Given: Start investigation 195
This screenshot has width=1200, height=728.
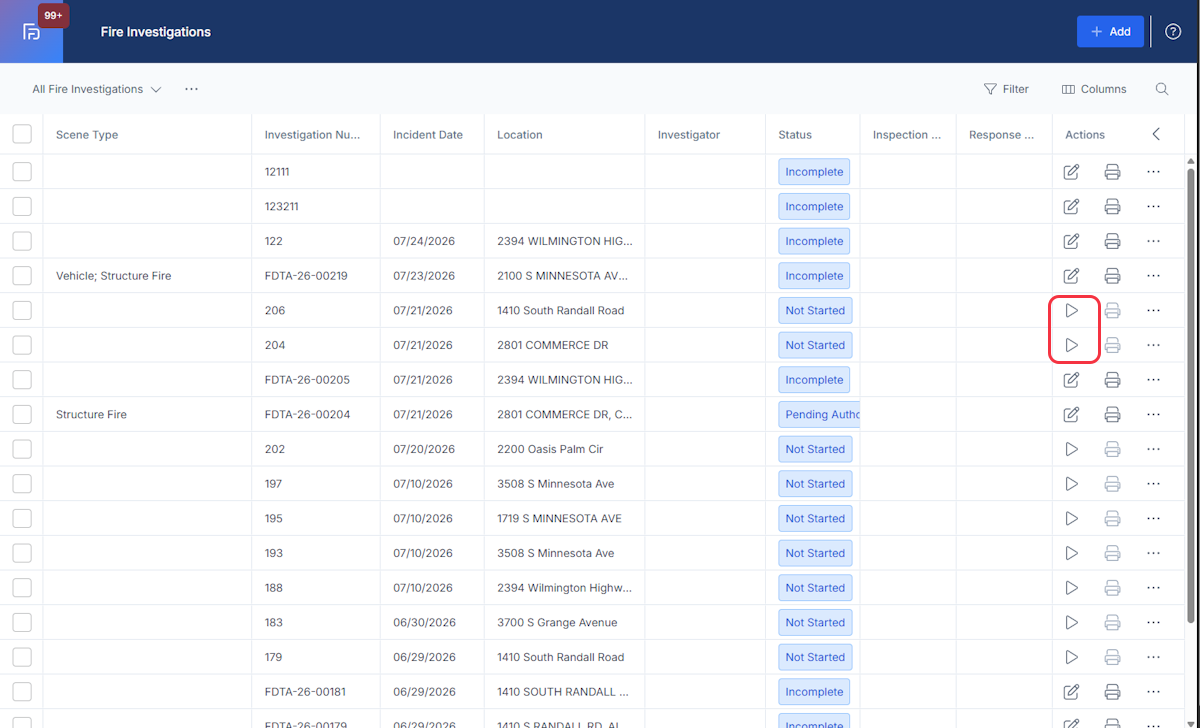Looking at the screenshot, I should [x=1071, y=518].
